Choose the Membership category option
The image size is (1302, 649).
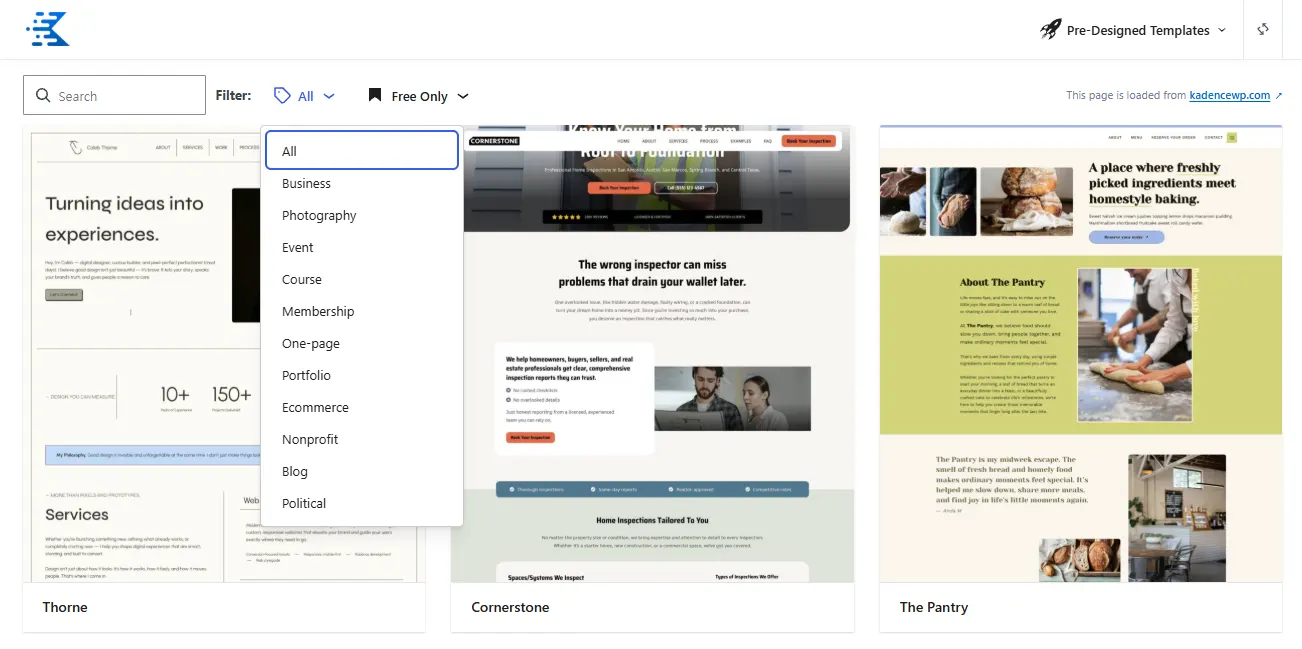coord(362,311)
